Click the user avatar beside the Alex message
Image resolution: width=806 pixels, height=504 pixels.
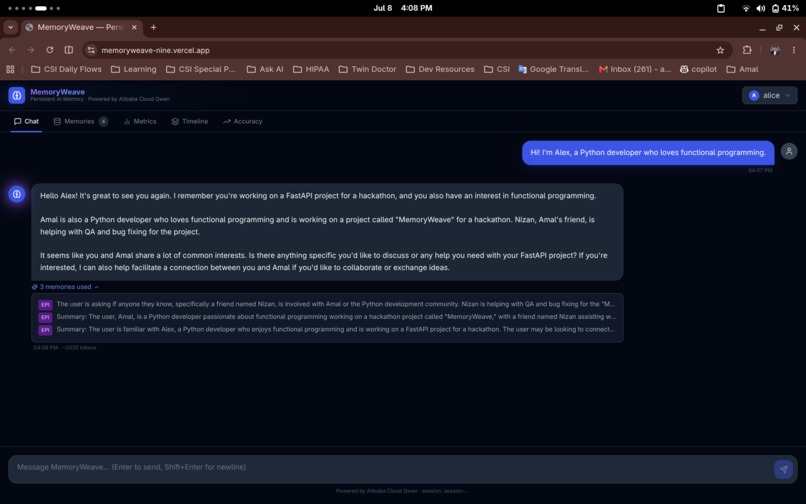[789, 151]
